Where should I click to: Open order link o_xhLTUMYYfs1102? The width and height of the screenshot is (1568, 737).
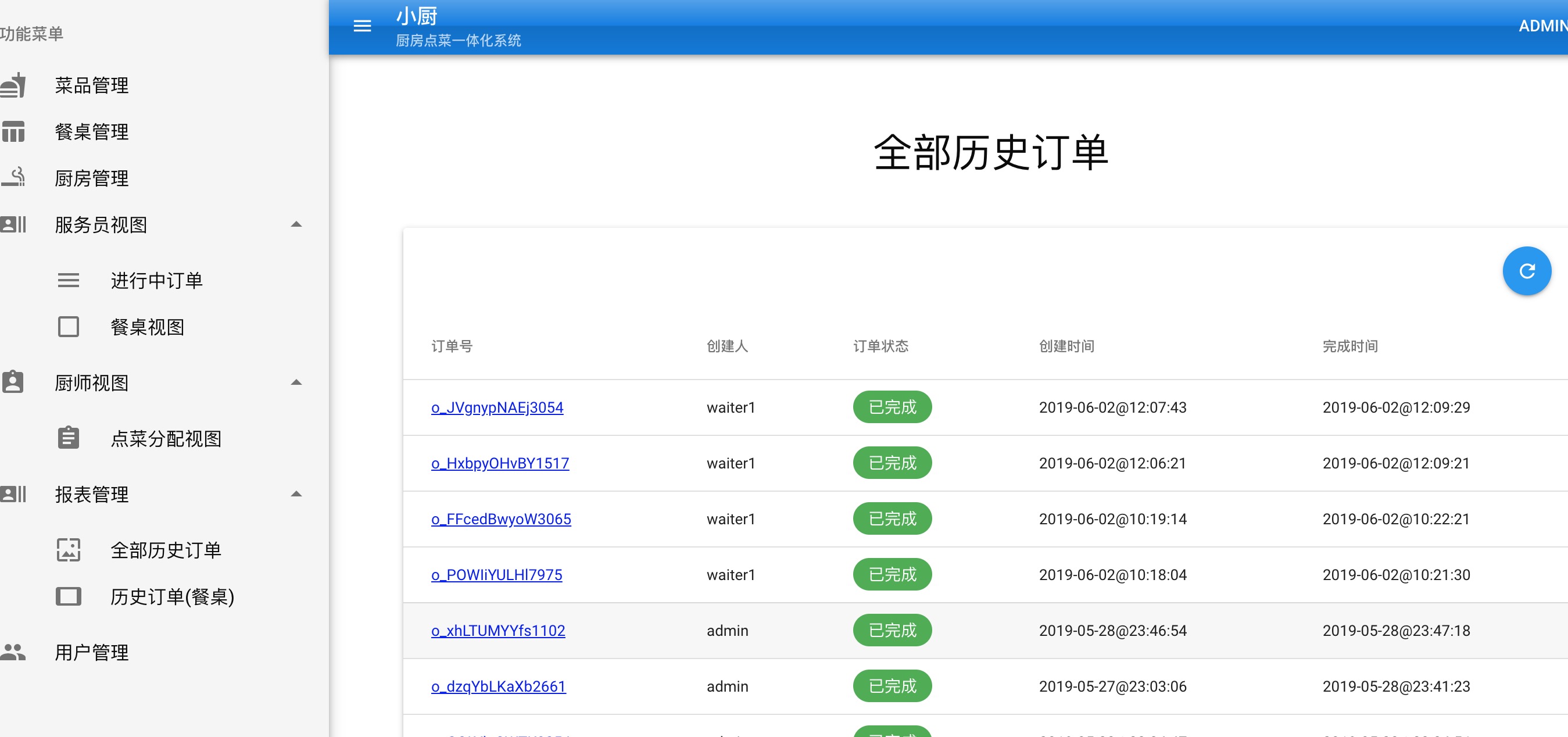(x=497, y=631)
